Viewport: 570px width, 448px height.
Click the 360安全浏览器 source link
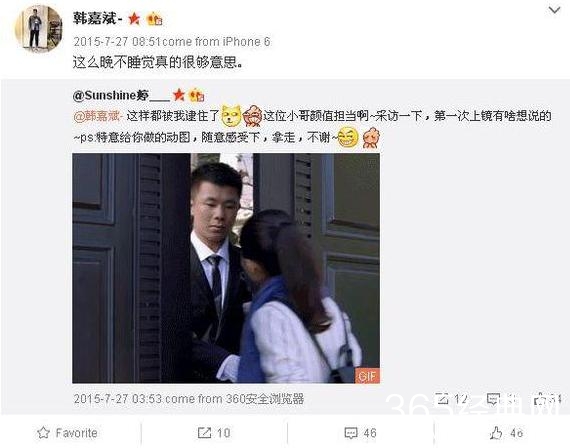pos(265,399)
